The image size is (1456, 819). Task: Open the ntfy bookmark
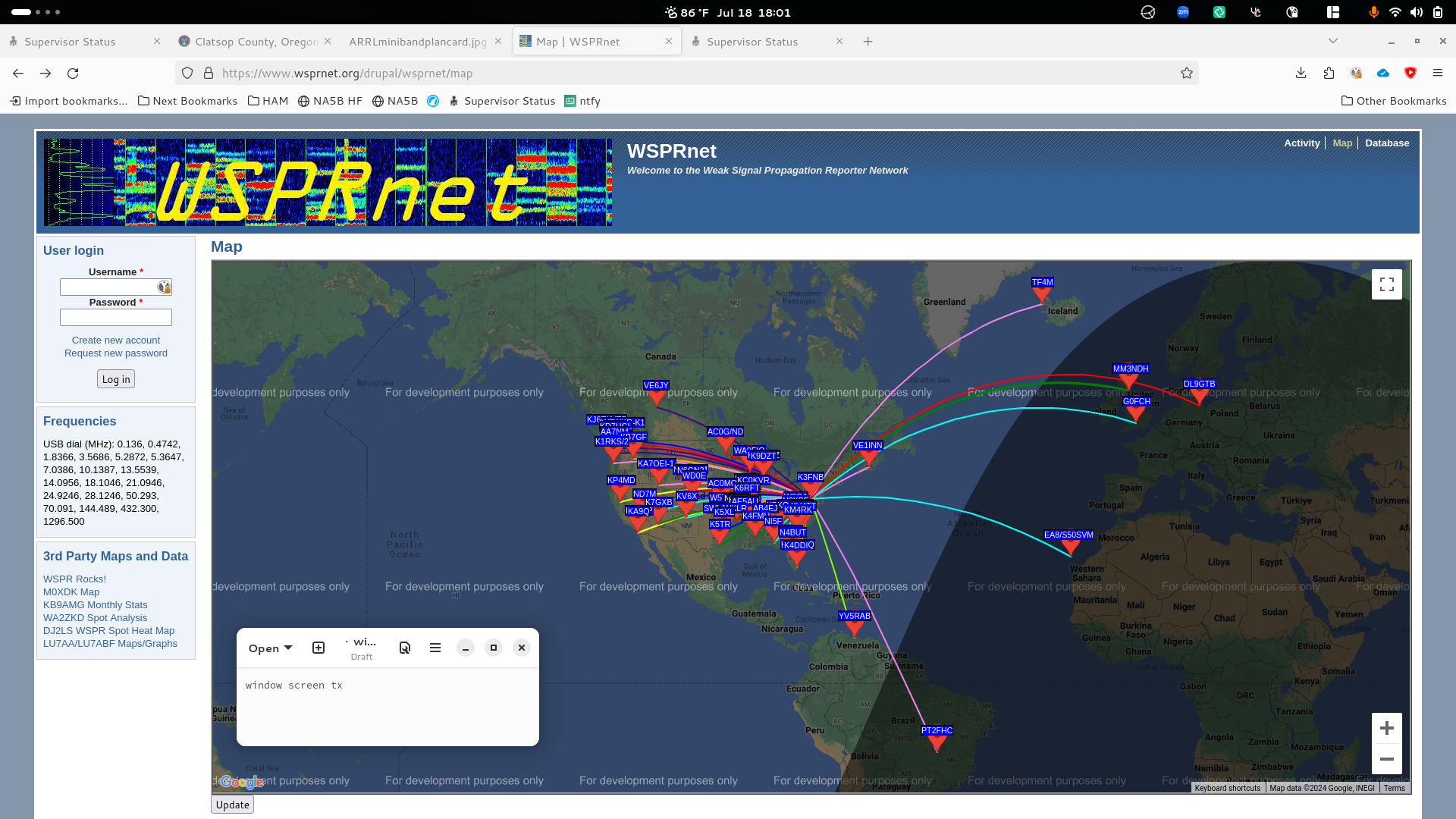[x=582, y=101]
